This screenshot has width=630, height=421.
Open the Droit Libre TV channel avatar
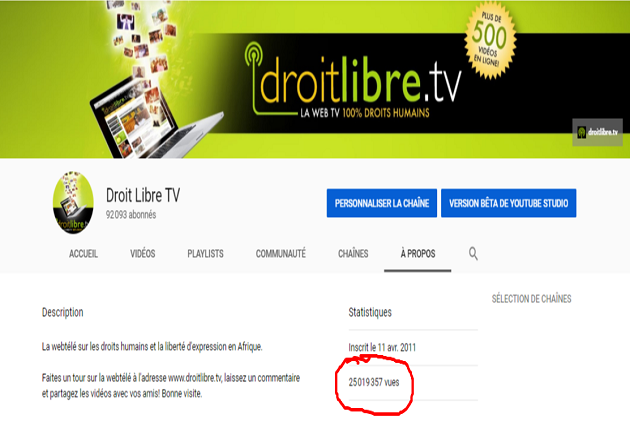tap(73, 203)
